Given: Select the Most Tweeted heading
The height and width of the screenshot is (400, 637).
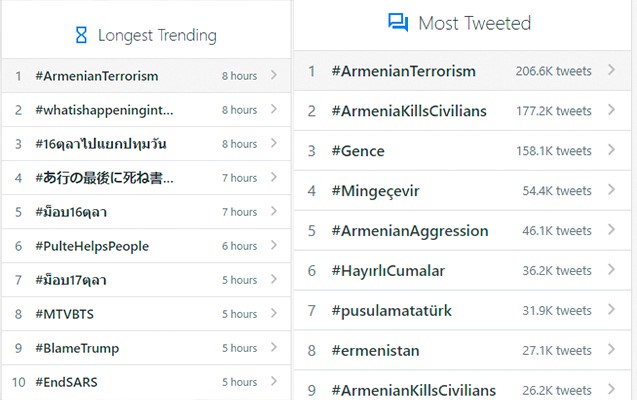Looking at the screenshot, I should [x=474, y=23].
